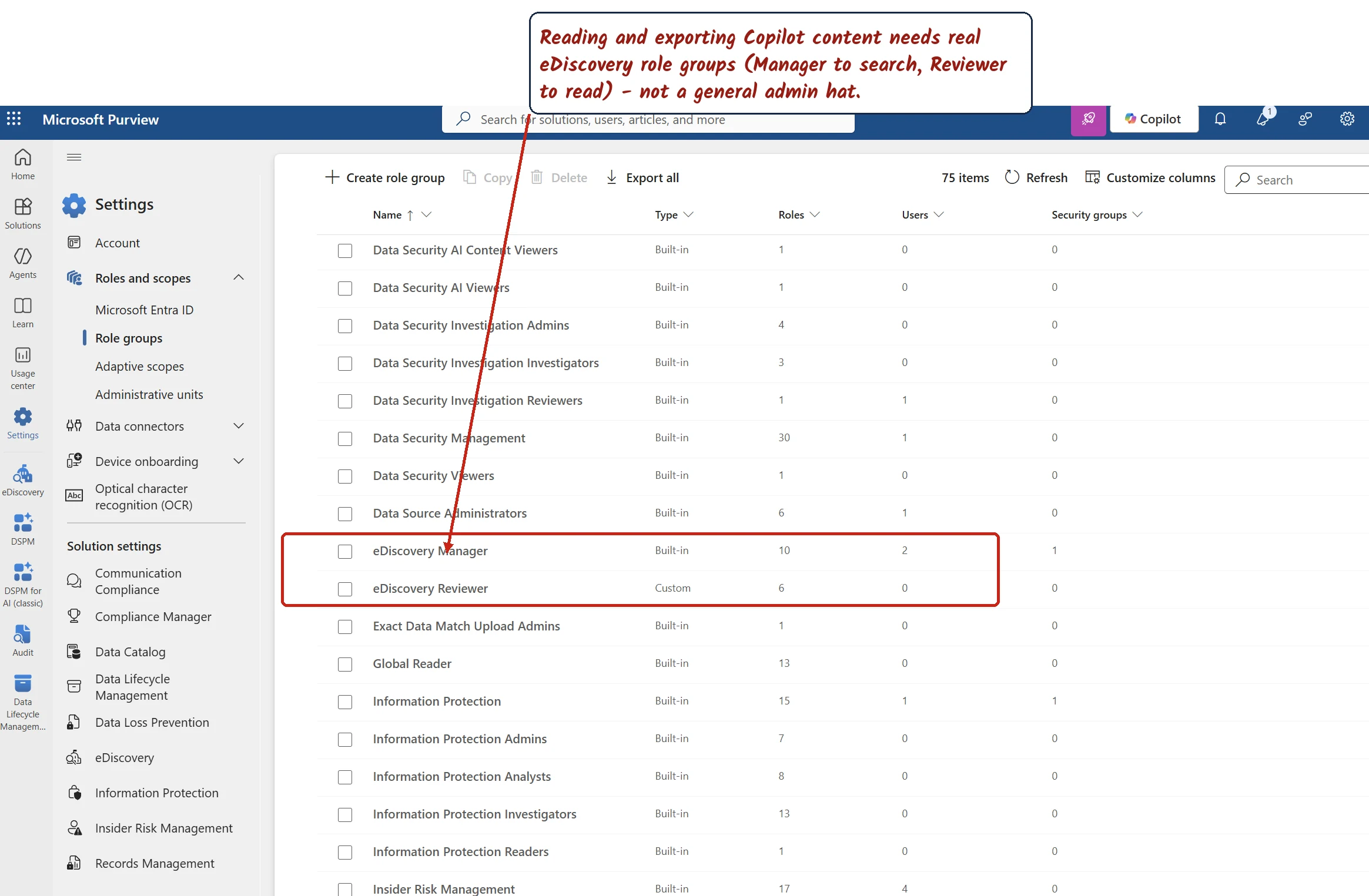Open Users column dropdown
This screenshot has width=1369, height=896.
tap(939, 214)
